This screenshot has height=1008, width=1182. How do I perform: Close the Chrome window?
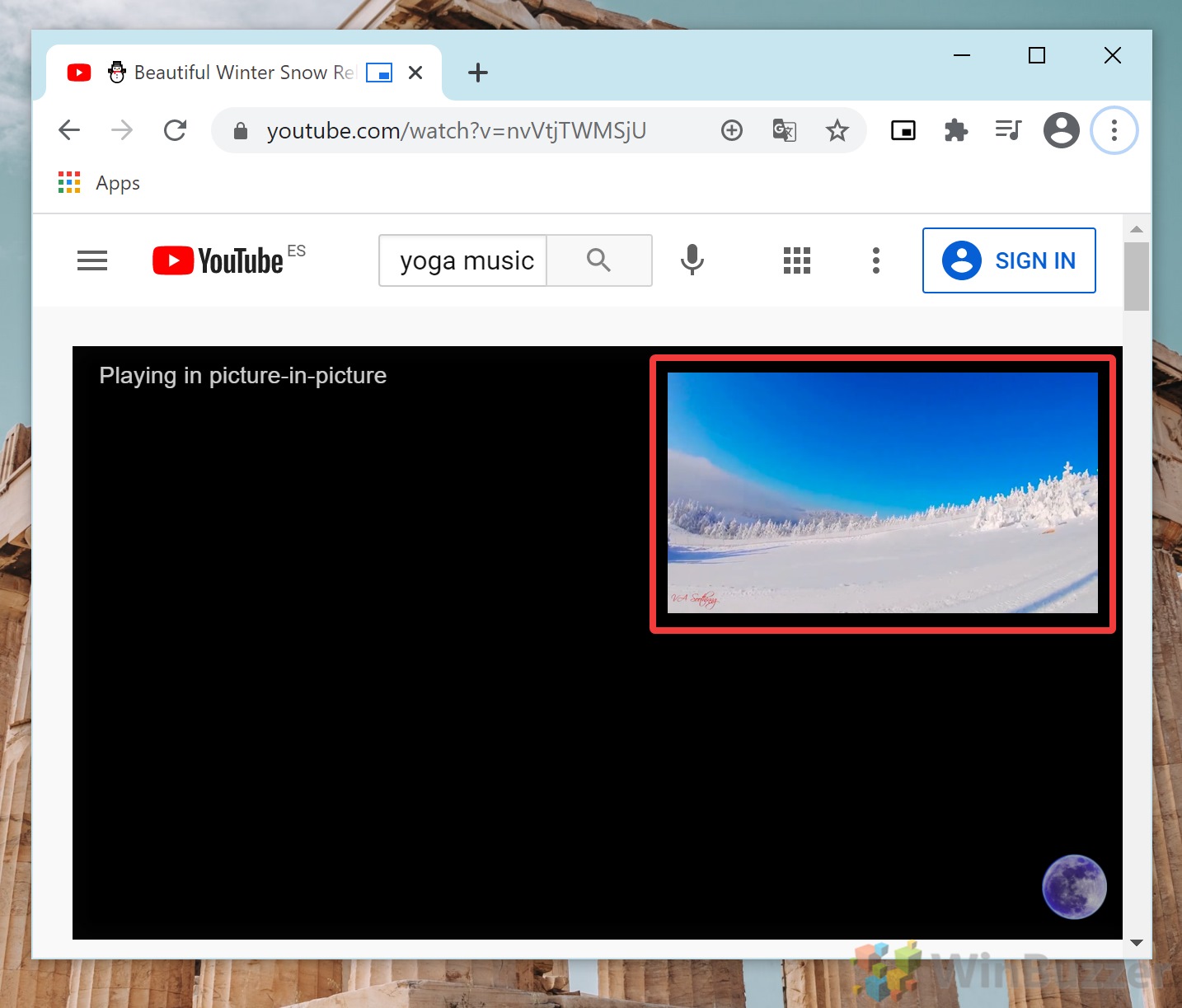pos(1113,55)
